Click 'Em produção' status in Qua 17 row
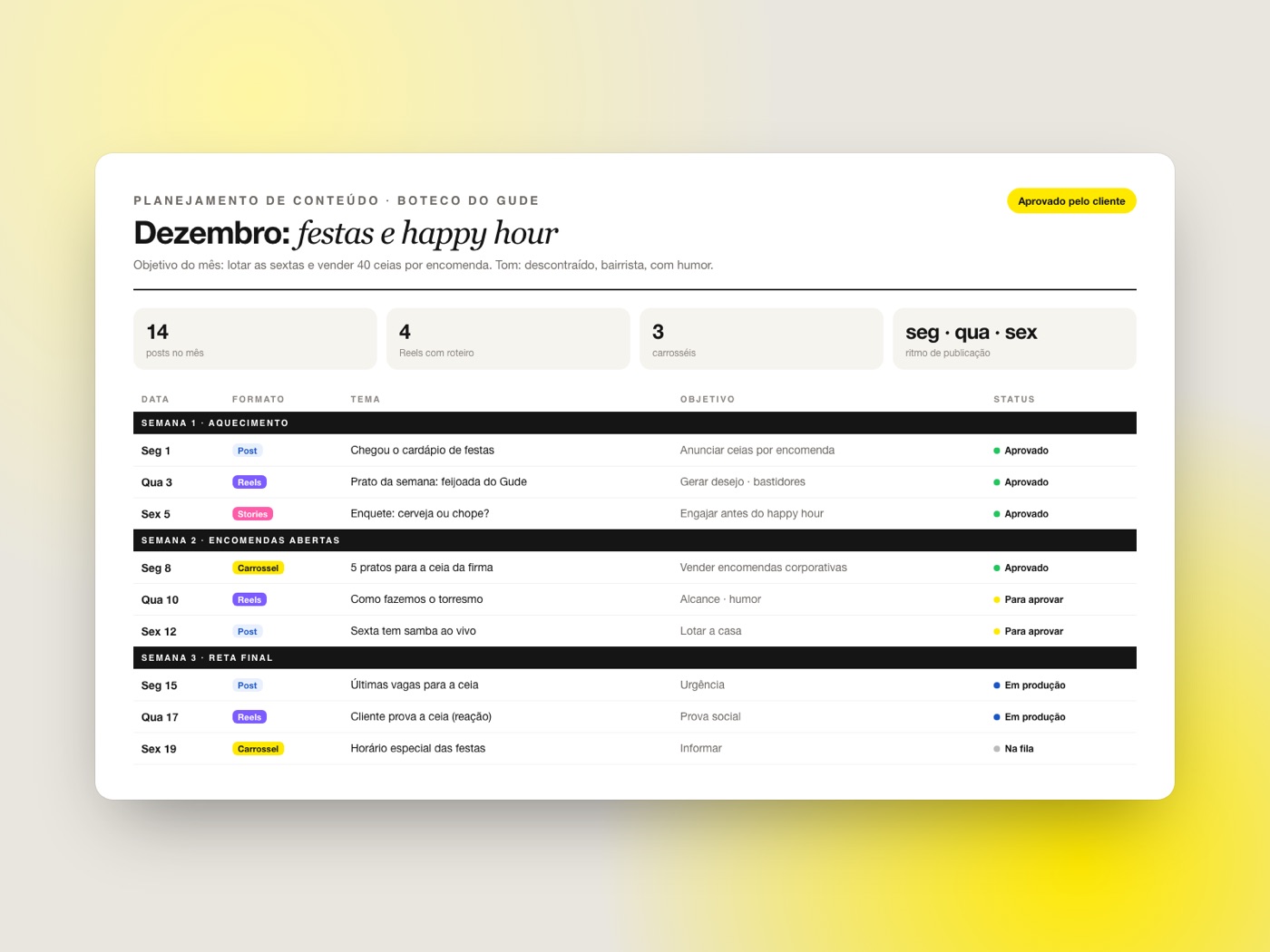This screenshot has height=952, width=1270. click(1030, 717)
